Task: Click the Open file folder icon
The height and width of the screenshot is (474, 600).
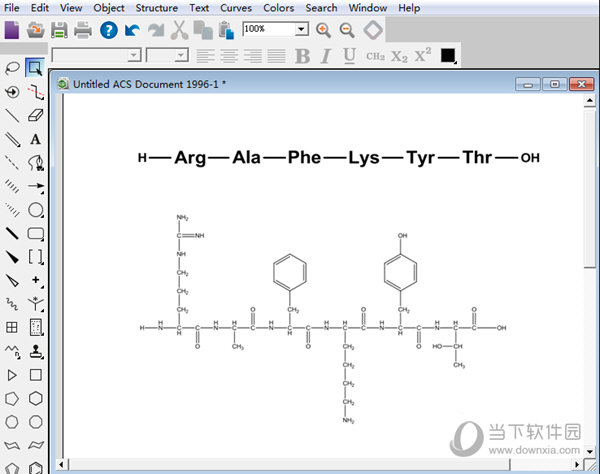Action: tap(36, 30)
